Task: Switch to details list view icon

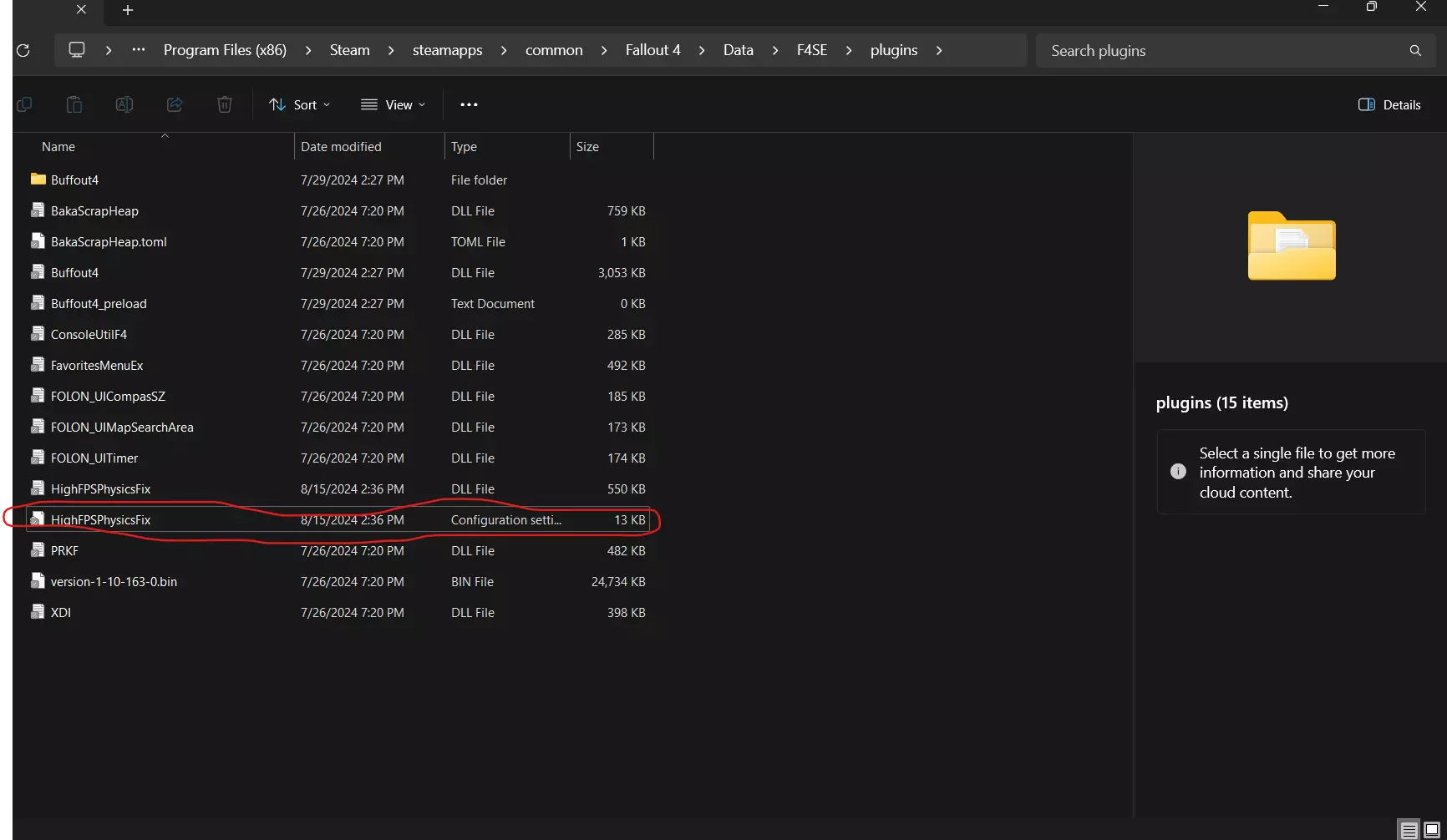Action: [x=1409, y=830]
